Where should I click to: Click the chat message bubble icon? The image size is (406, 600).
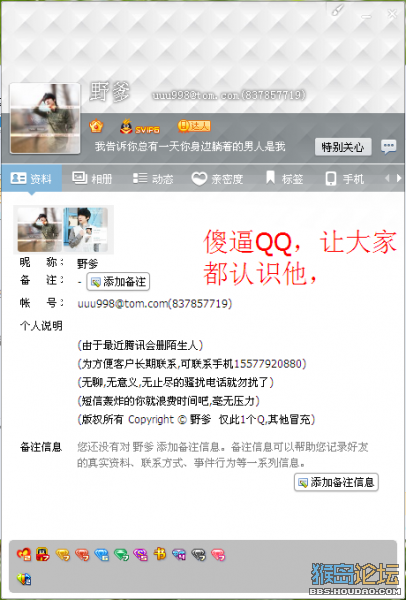(x=388, y=146)
